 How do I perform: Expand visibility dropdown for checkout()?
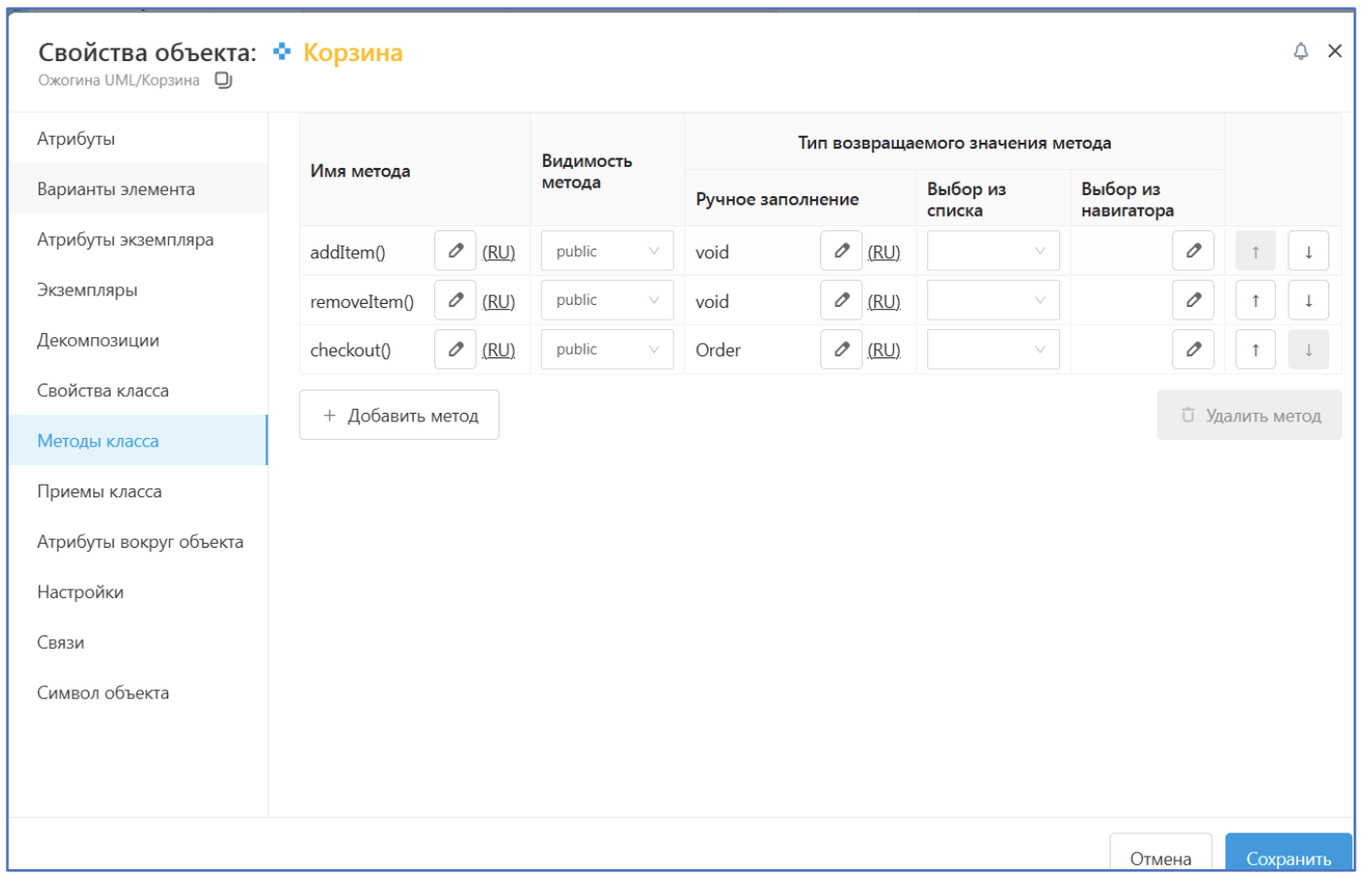click(x=606, y=350)
